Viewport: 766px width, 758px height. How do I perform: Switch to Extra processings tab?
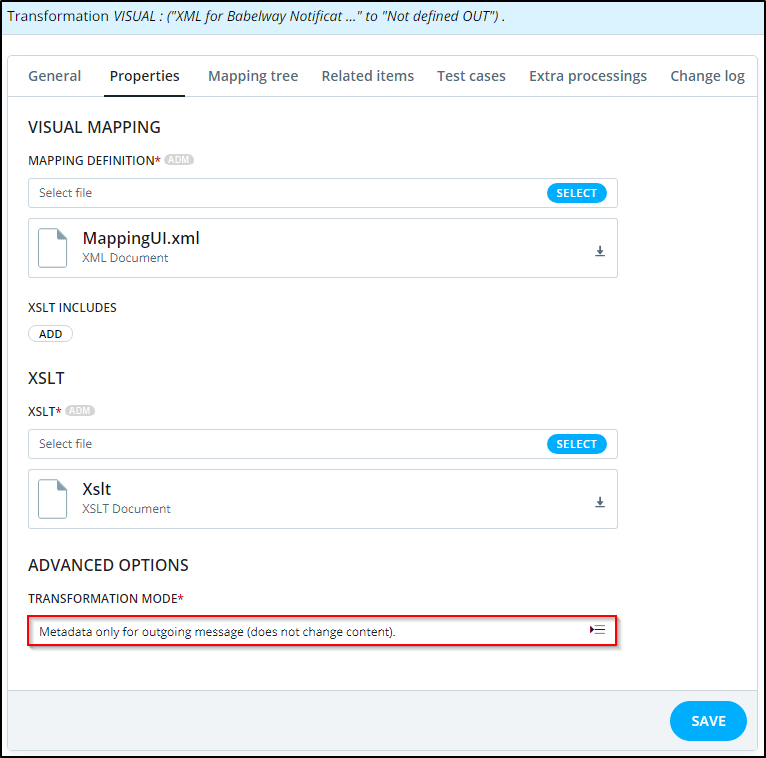coord(588,76)
